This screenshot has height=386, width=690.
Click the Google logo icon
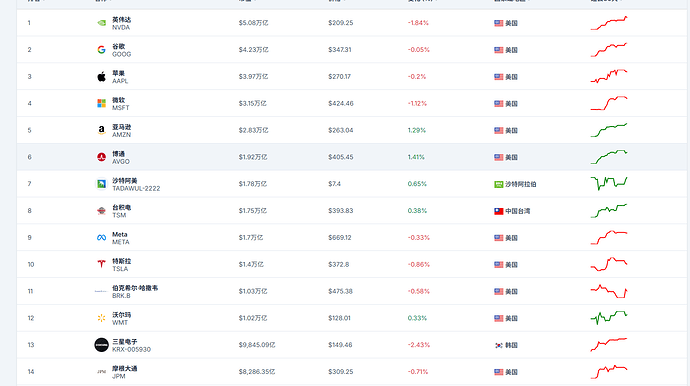coord(101,50)
